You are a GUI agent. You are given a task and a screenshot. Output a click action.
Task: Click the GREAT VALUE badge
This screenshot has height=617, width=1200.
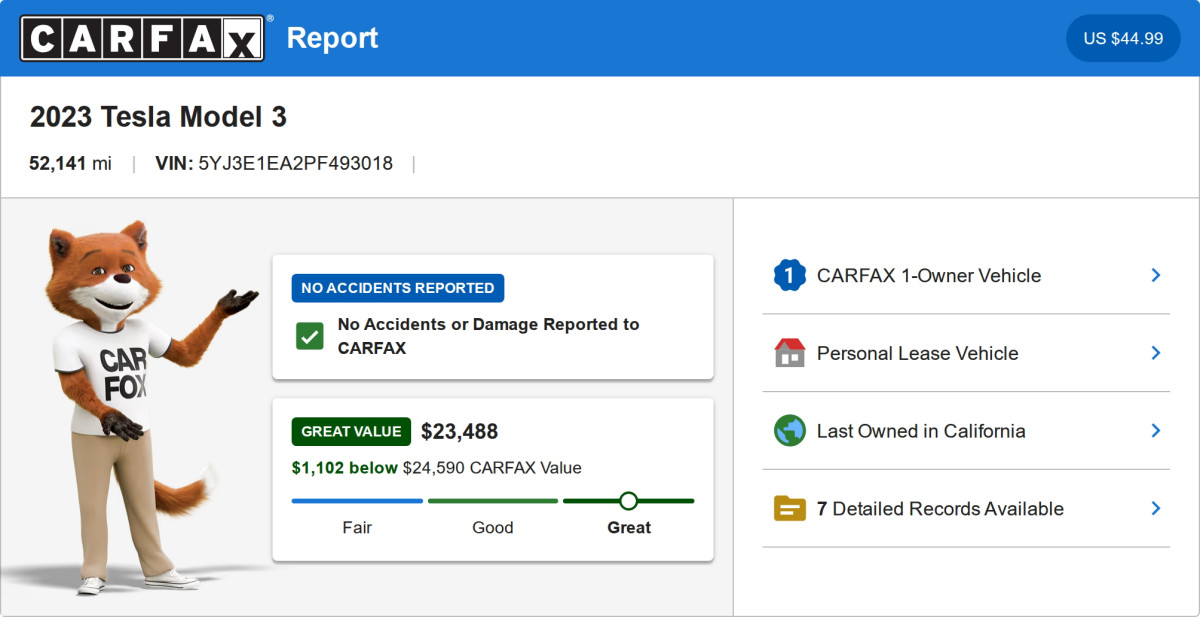pyautogui.click(x=351, y=431)
